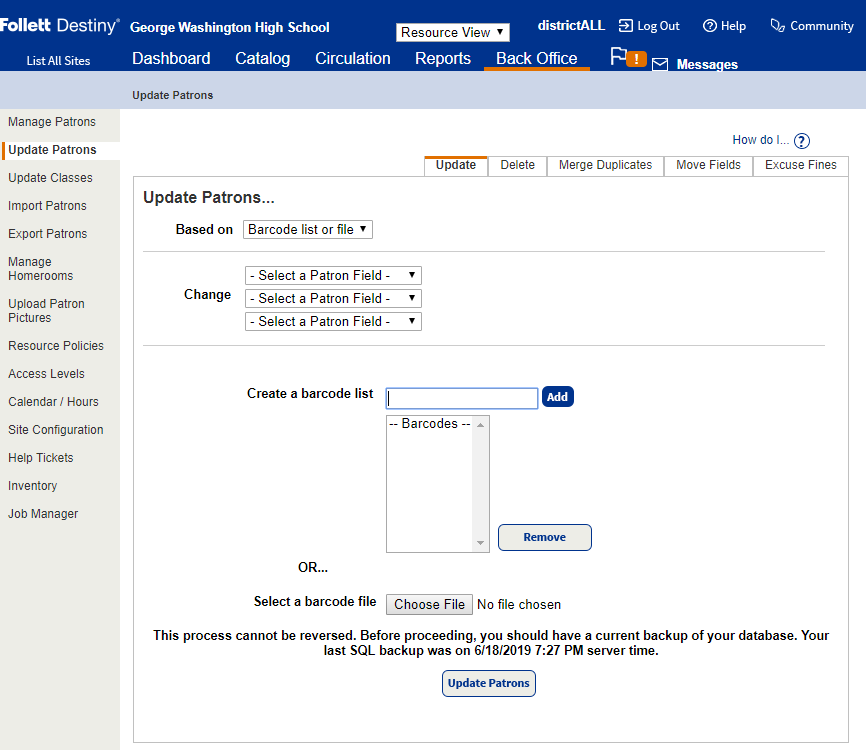The width and height of the screenshot is (866, 750).
Task: Open Help using the question mark icon
Action: 710,25
